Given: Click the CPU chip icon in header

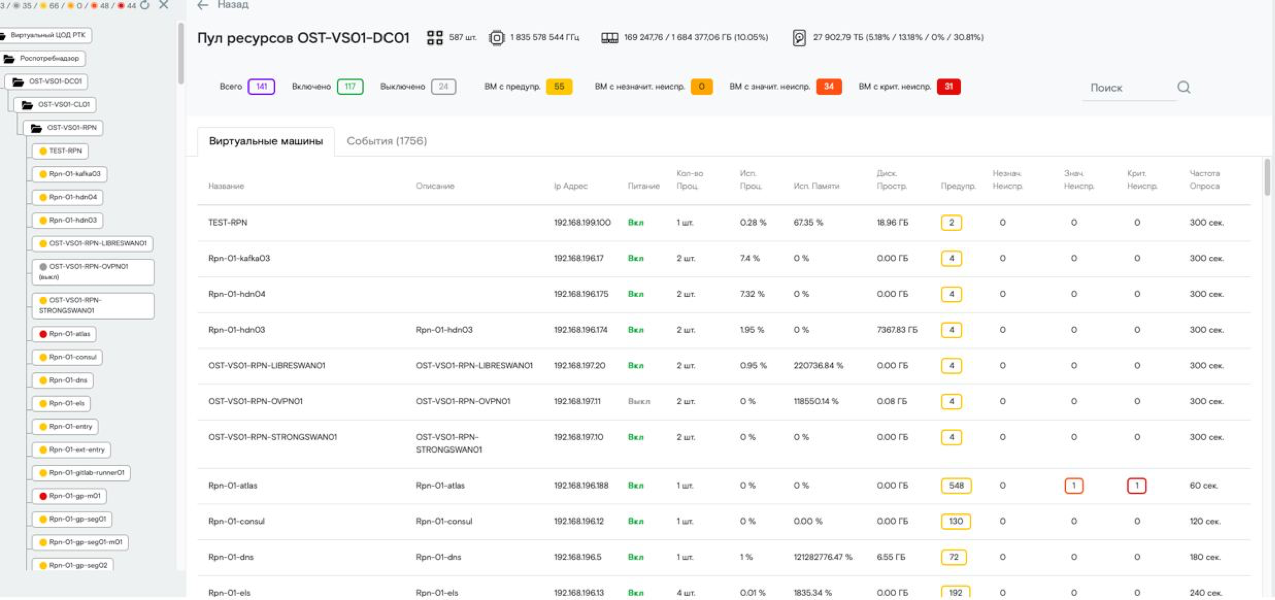Looking at the screenshot, I should coord(496,38).
